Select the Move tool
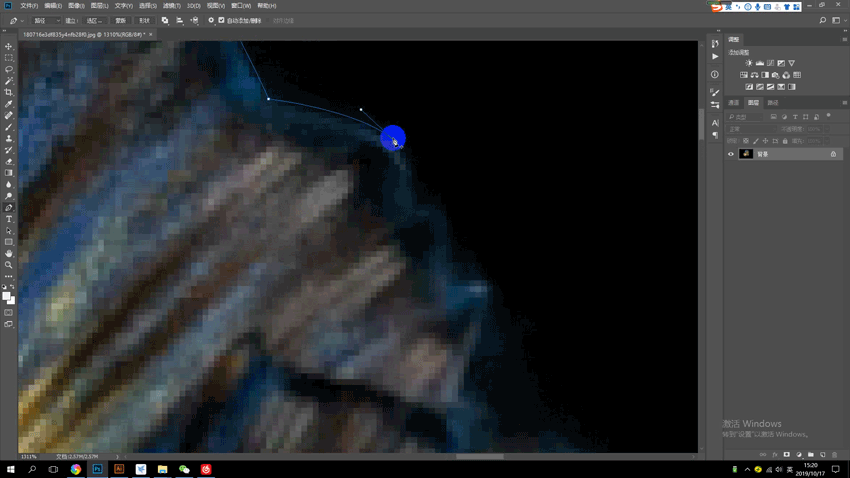This screenshot has height=478, width=850. [x=9, y=46]
